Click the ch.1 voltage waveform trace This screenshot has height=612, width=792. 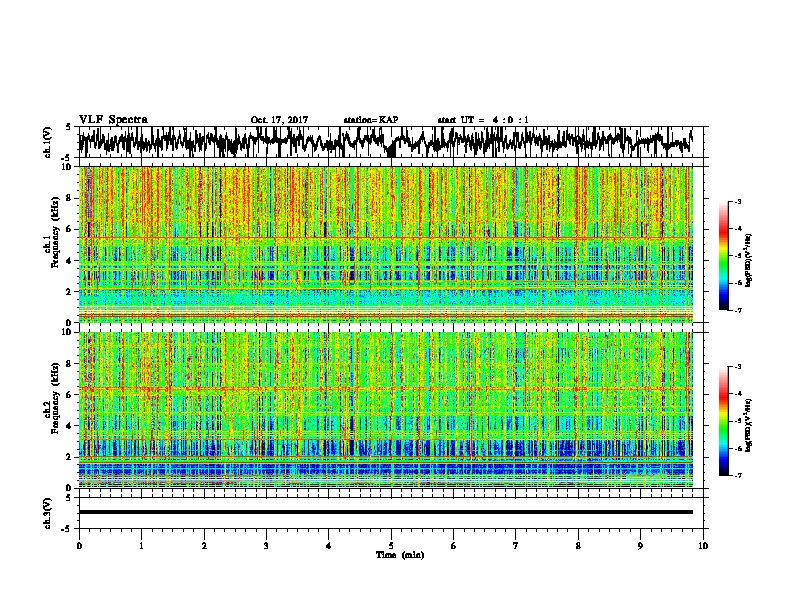coord(385,142)
